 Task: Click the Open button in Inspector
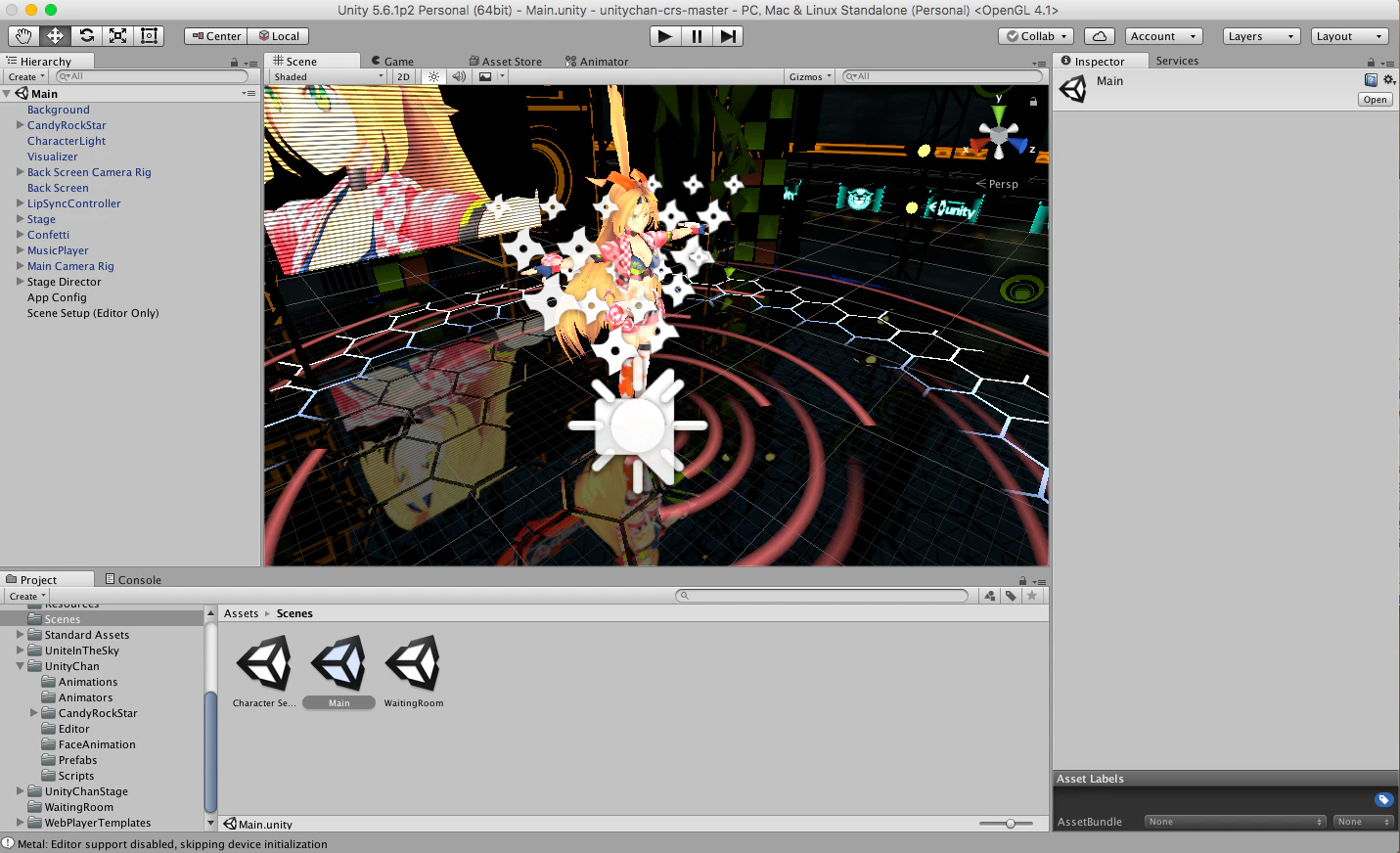(x=1375, y=100)
